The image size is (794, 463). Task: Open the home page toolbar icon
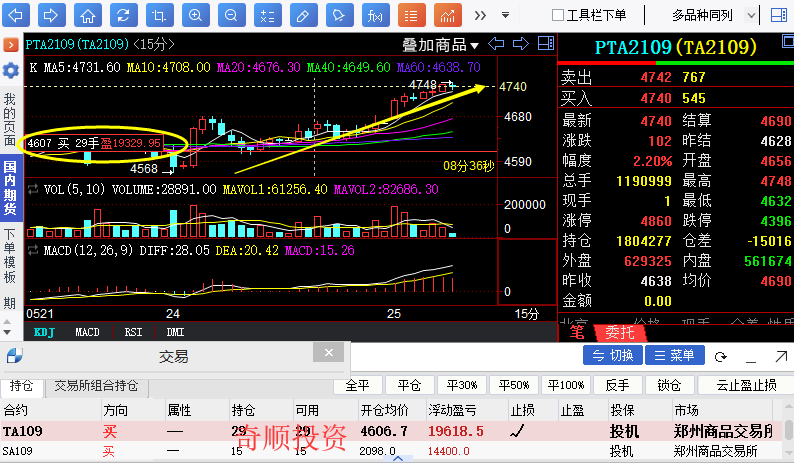(x=88, y=15)
